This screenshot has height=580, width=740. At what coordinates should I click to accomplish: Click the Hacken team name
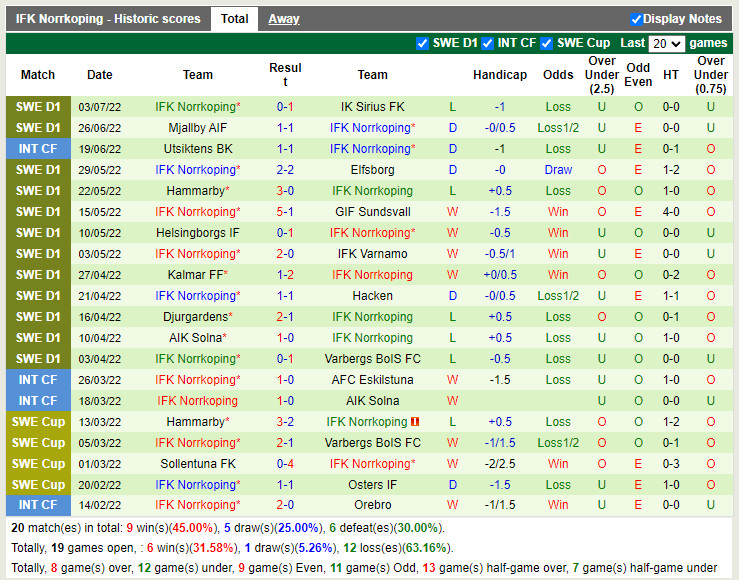(372, 296)
